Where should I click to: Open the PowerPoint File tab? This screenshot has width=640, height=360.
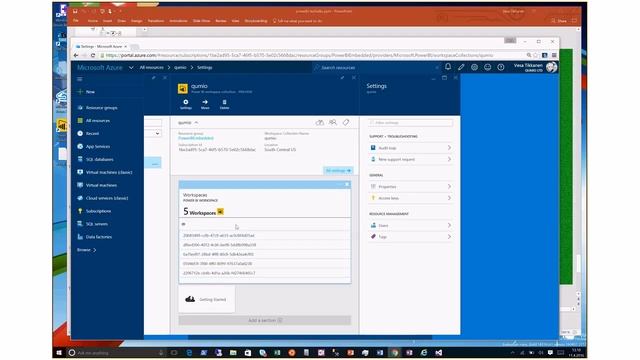click(x=76, y=21)
